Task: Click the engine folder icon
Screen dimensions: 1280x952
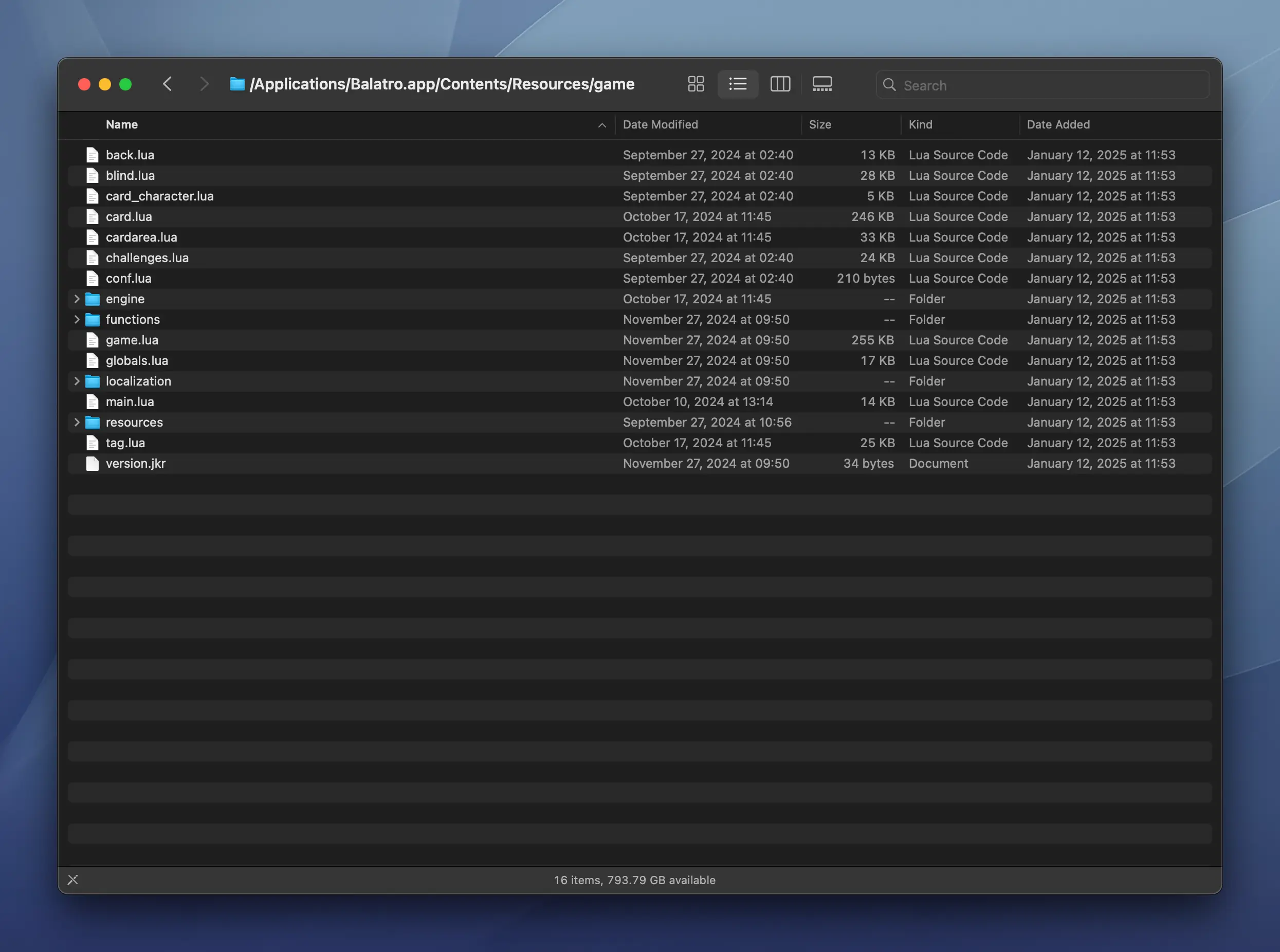Action: point(92,299)
